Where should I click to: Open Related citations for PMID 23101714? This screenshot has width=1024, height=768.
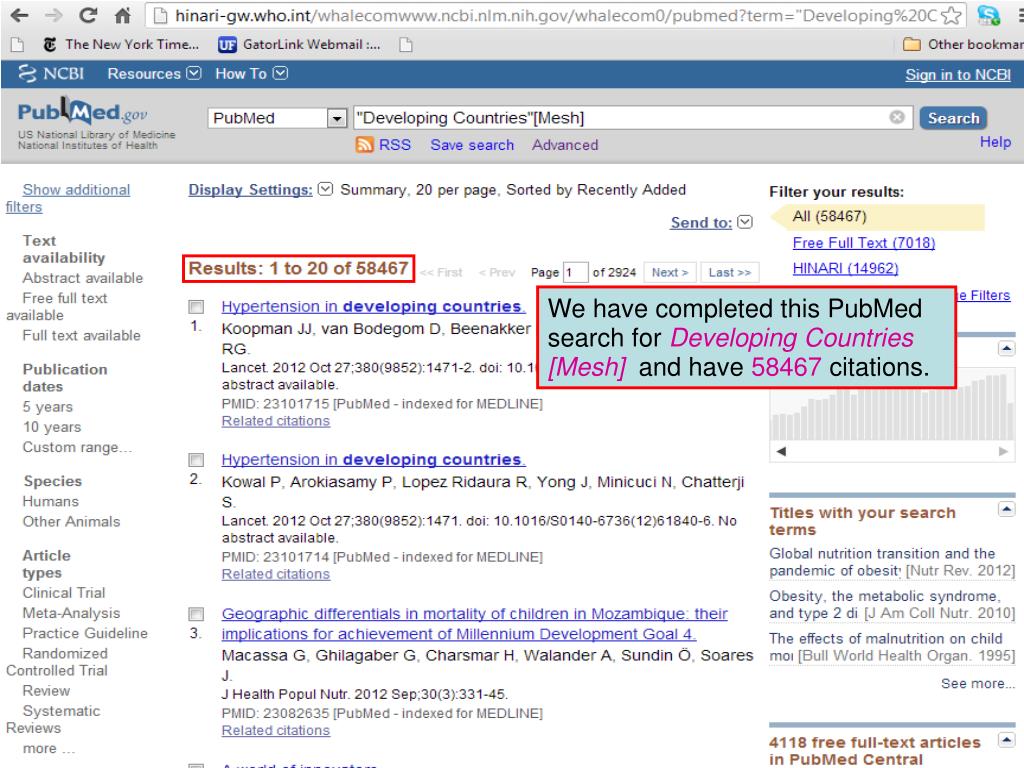click(276, 575)
